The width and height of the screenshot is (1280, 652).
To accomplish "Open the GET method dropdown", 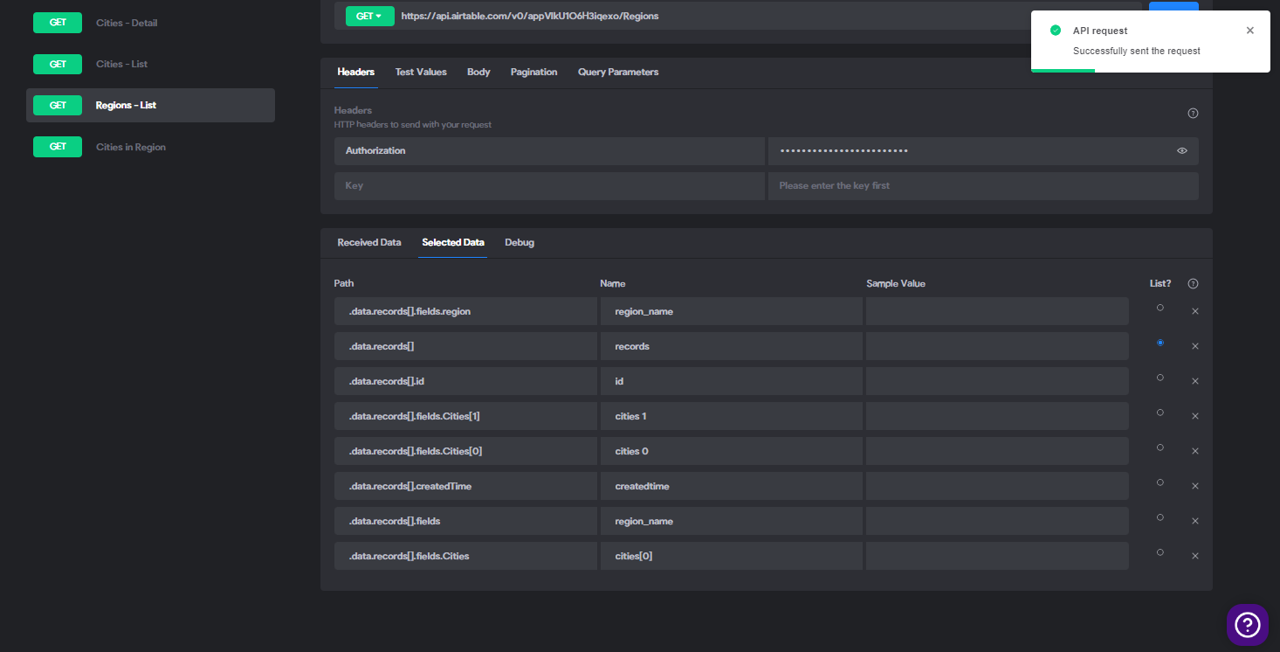I will click(x=370, y=16).
